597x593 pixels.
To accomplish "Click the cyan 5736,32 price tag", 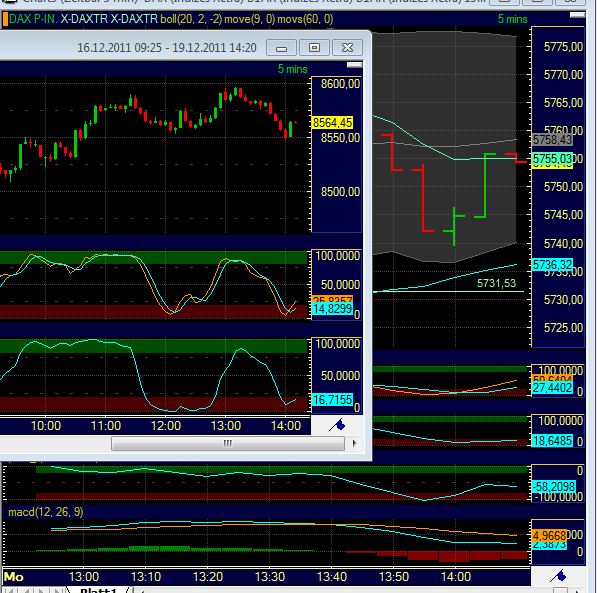I will coord(552,265).
